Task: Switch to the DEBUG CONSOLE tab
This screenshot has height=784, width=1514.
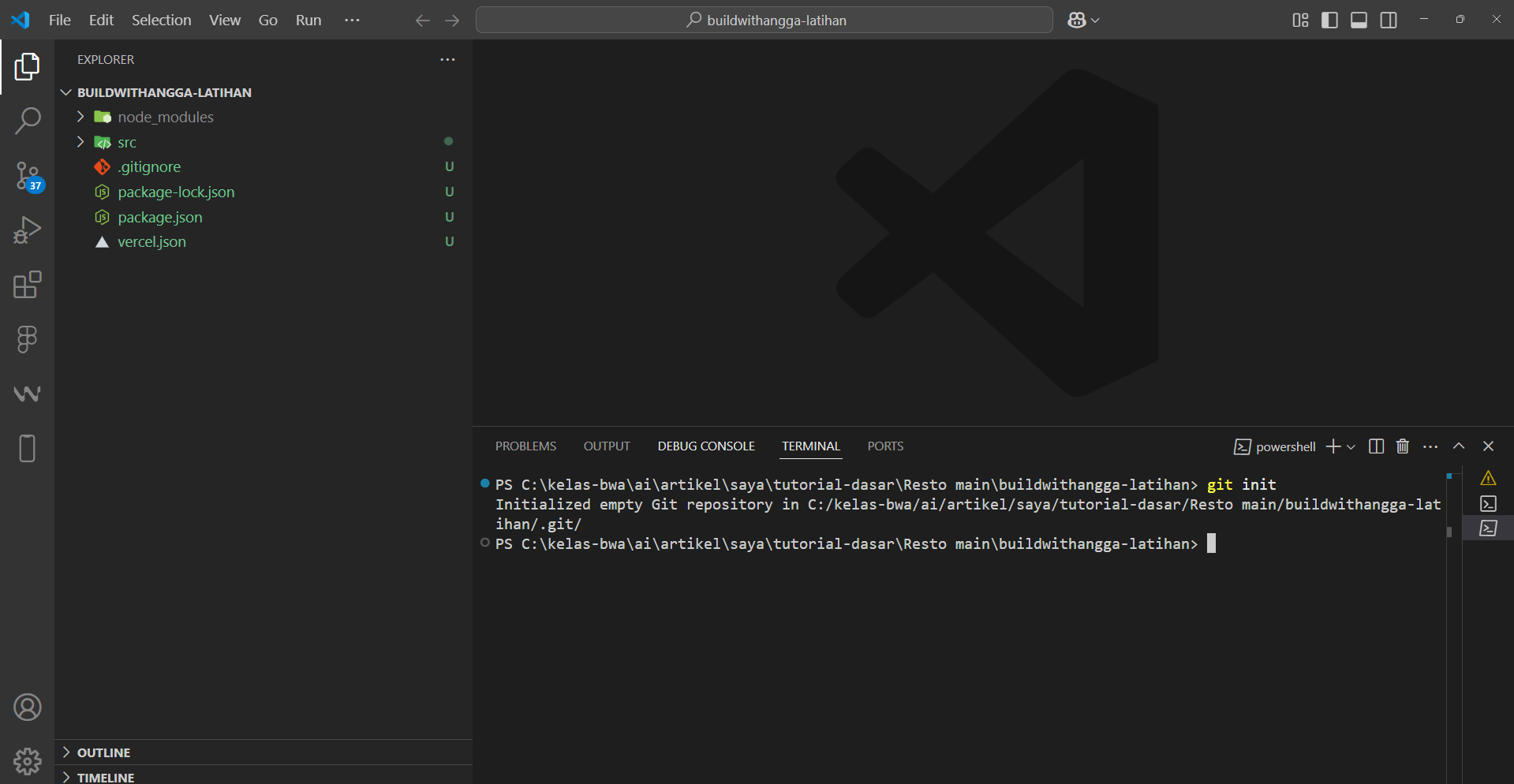Action: 706,446
